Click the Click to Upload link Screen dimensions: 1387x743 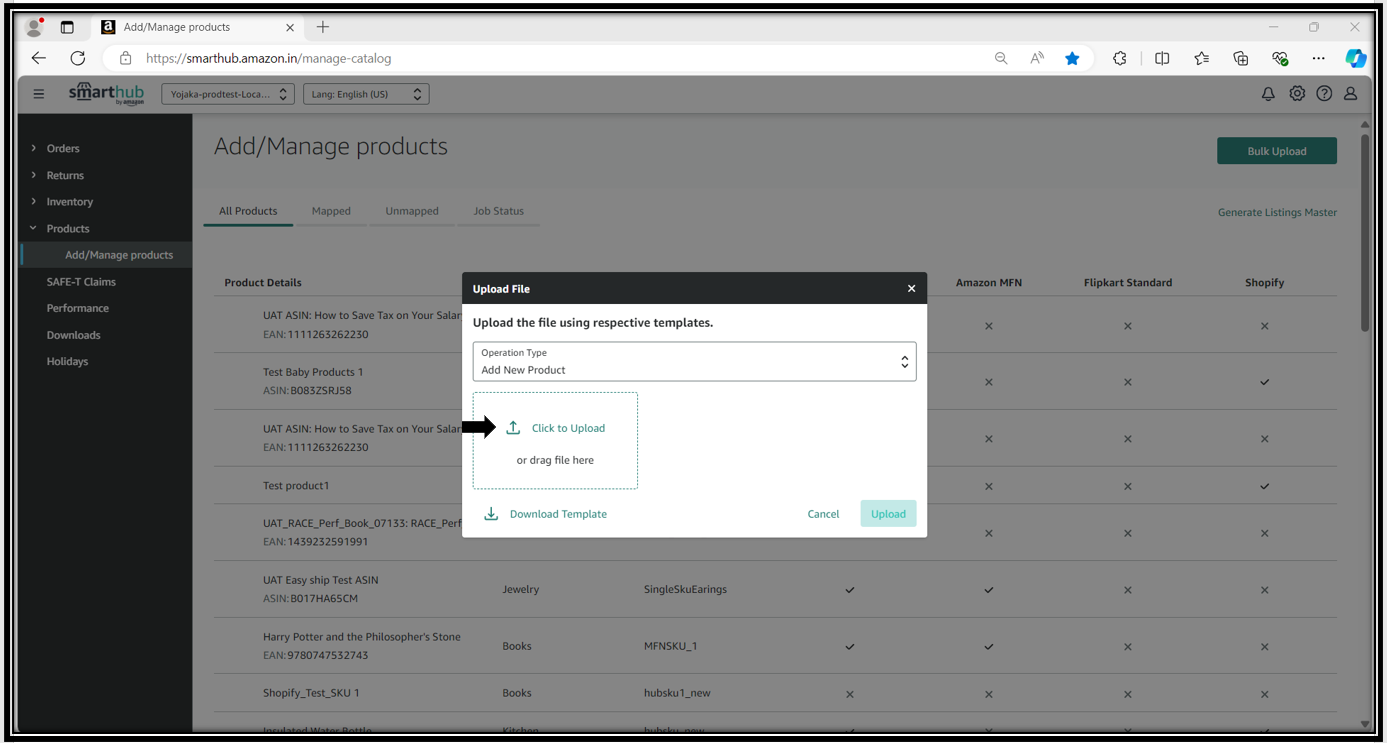568,428
